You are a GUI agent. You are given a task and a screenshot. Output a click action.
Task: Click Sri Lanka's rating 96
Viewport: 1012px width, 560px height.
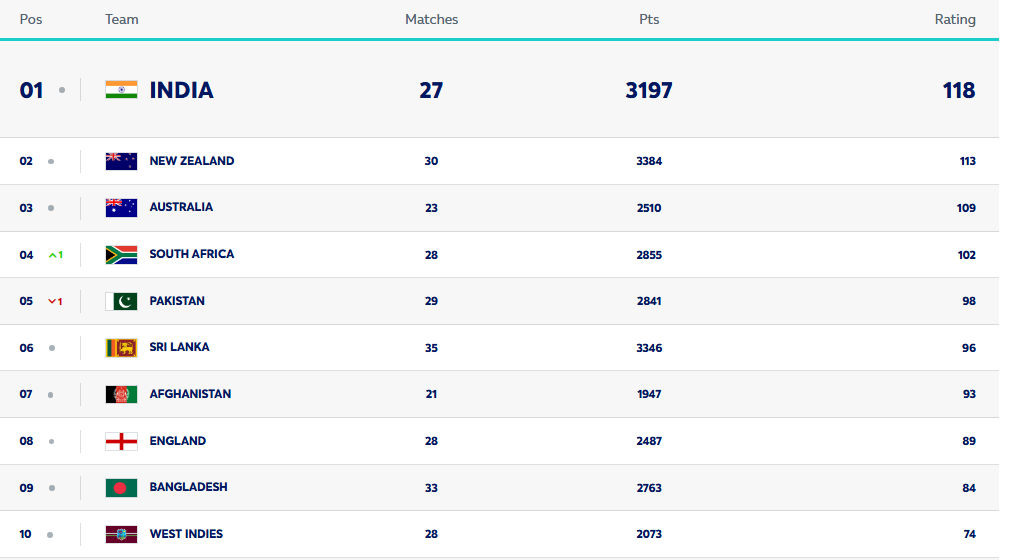969,348
